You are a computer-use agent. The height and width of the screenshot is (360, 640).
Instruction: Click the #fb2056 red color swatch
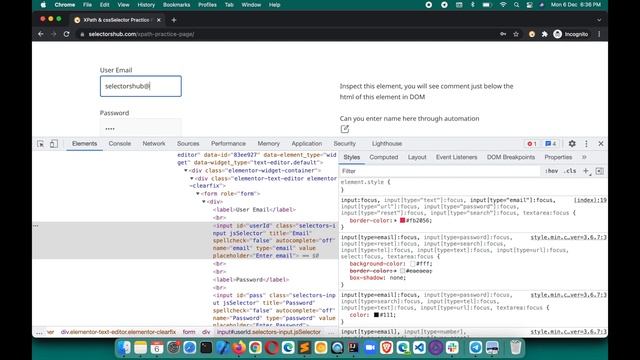click(402, 220)
